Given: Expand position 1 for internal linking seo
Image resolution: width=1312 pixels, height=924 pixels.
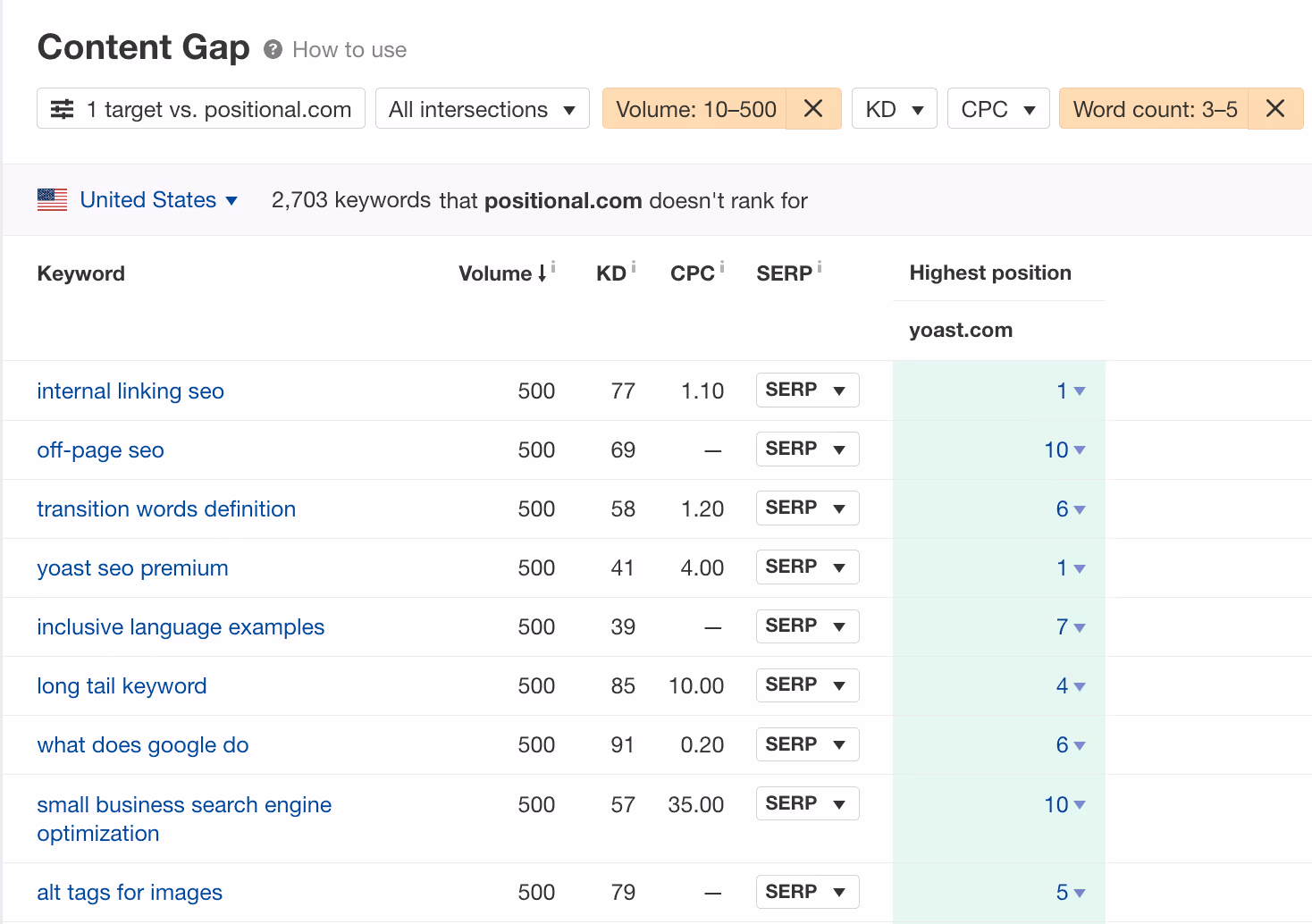Looking at the screenshot, I should [1071, 391].
